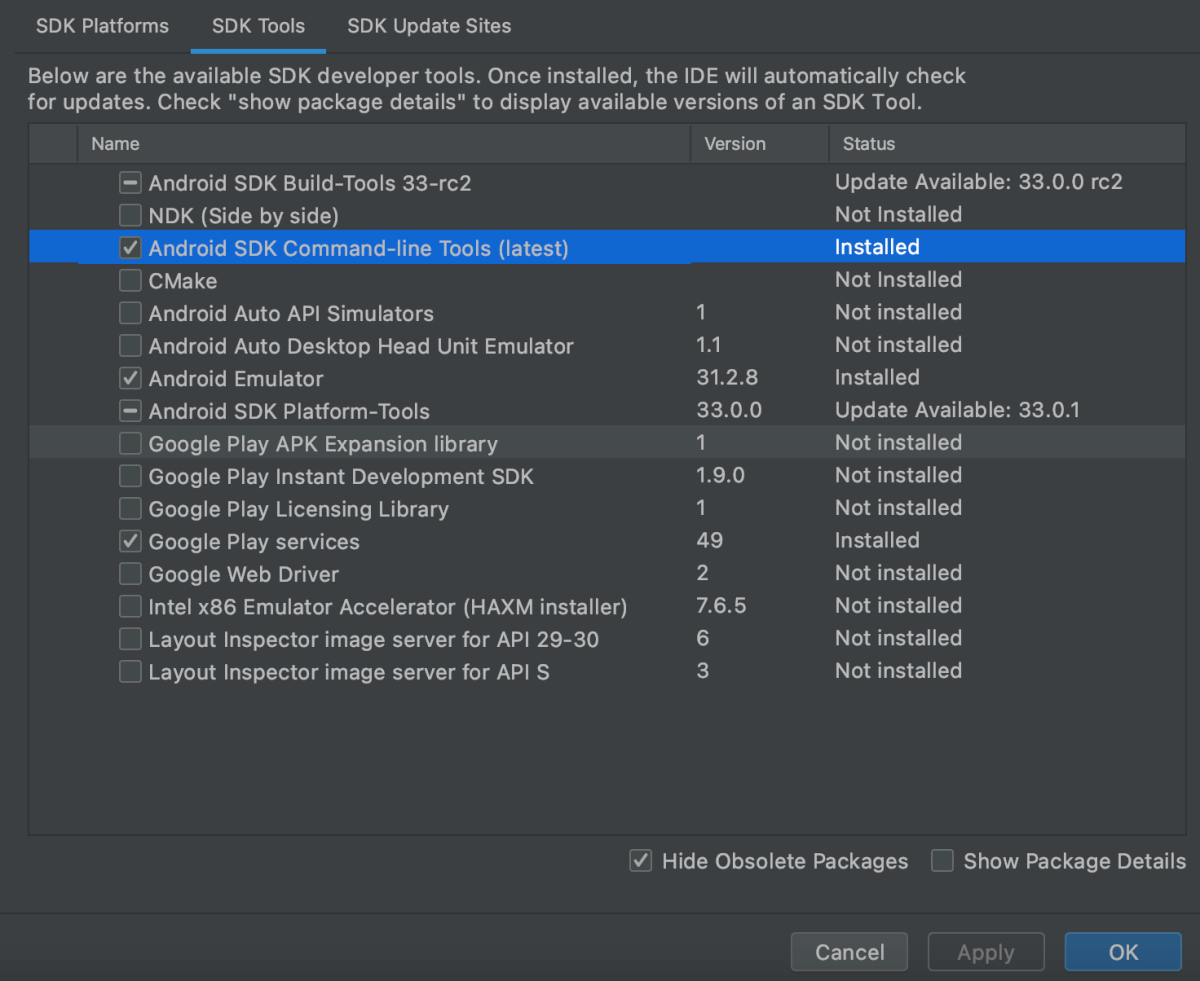The width and height of the screenshot is (1200, 981).
Task: Check Layout Inspector image server for API S
Action: (x=130, y=672)
